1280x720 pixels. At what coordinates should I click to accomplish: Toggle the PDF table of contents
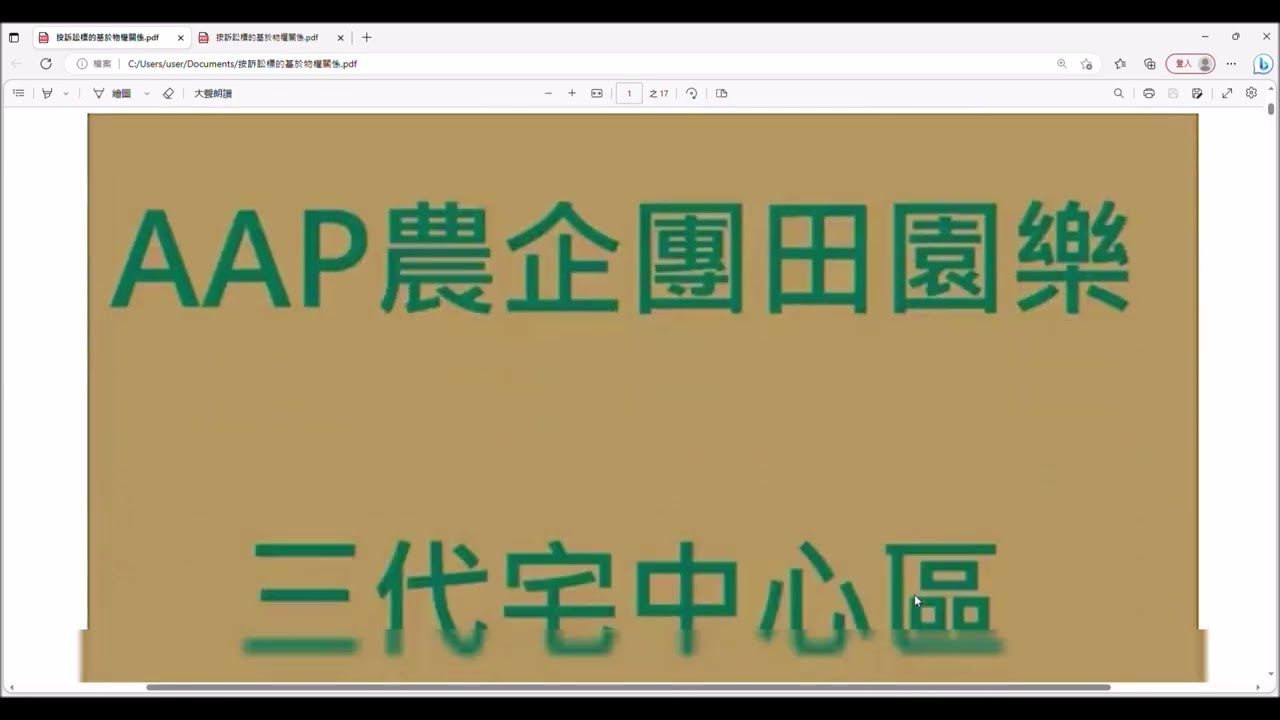tap(18, 93)
